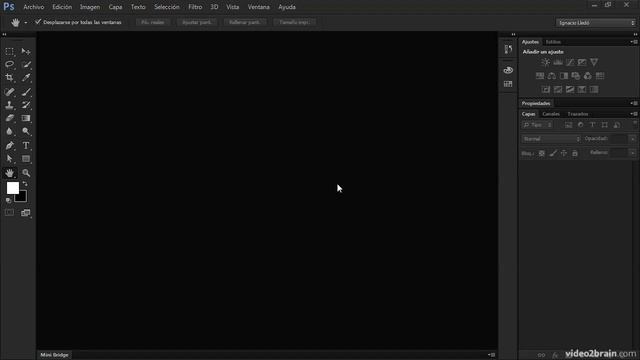Image resolution: width=640 pixels, height=360 pixels.
Task: Open the Propiedades panel options menu
Action: coord(634,103)
